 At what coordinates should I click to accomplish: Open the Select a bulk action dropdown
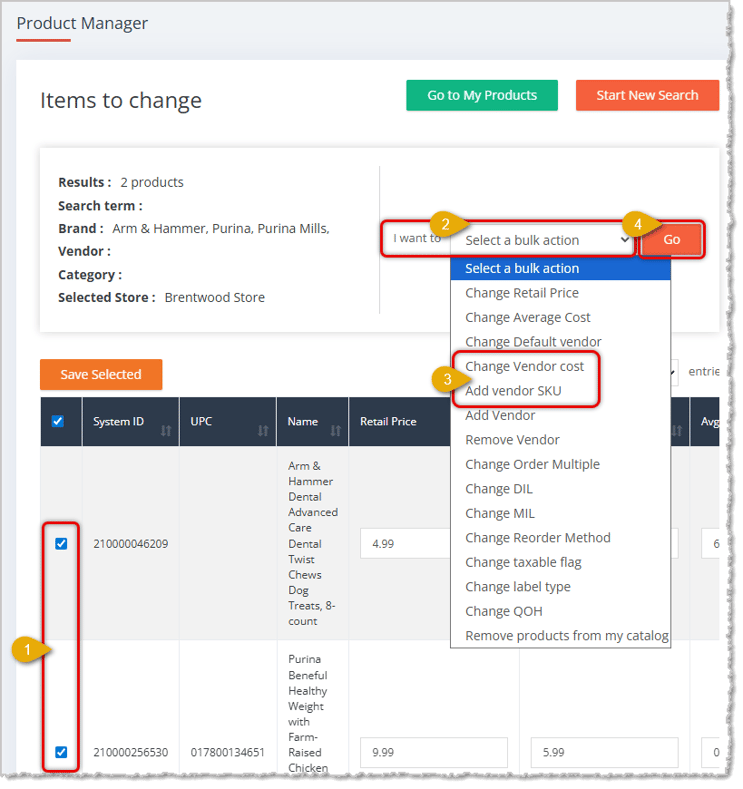[543, 240]
